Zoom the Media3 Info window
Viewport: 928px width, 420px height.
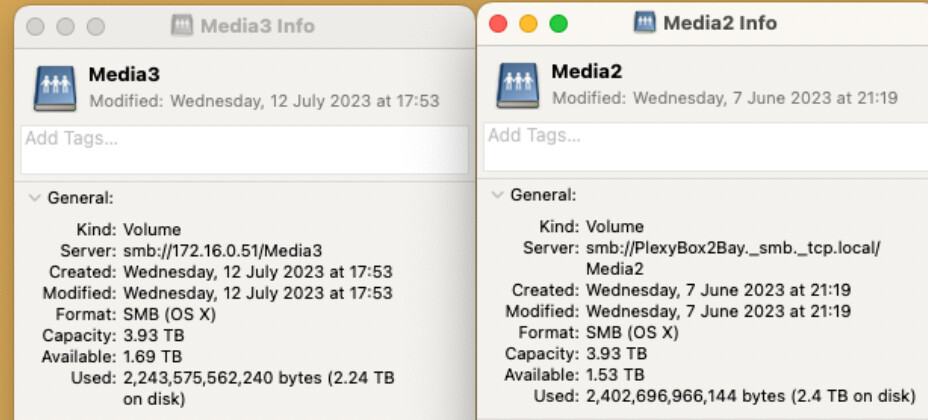(96, 26)
